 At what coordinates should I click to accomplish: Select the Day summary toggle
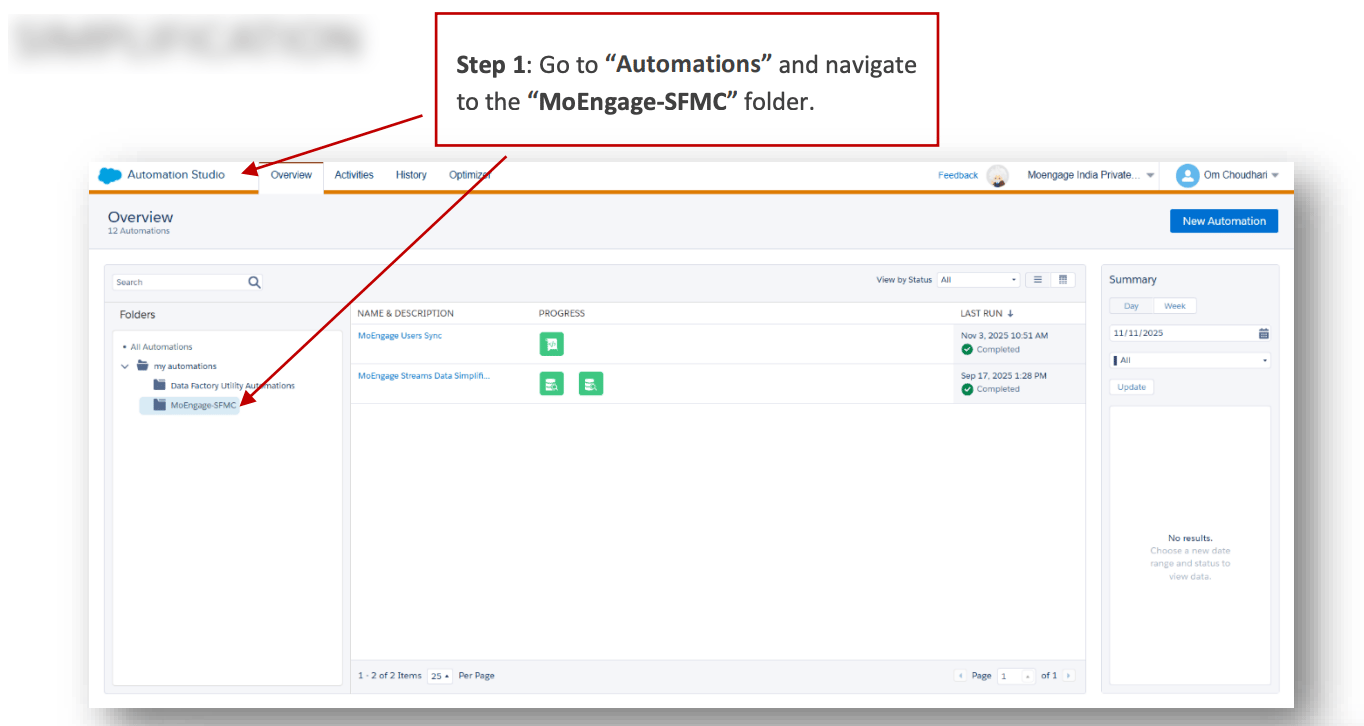pos(1131,306)
